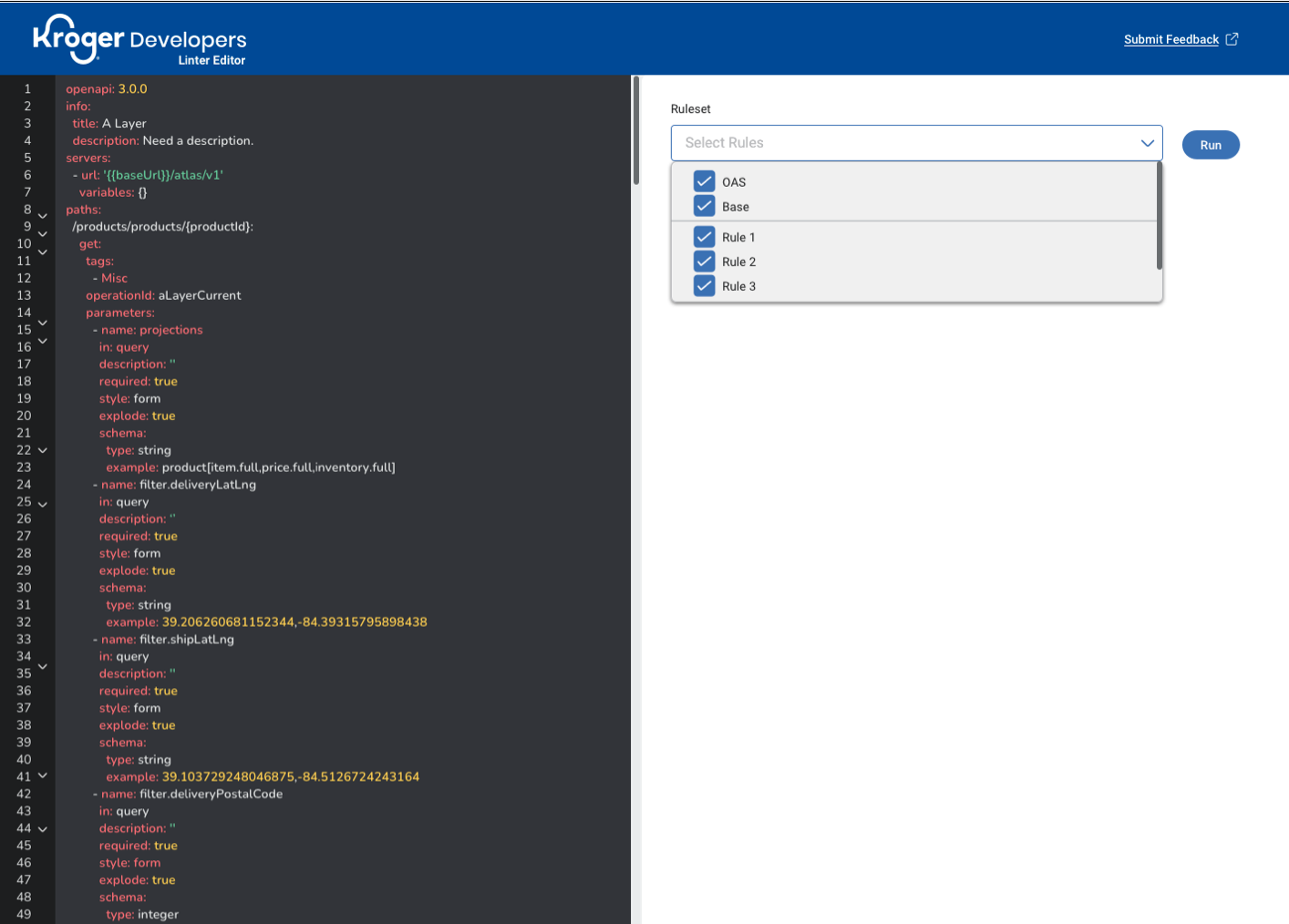Image resolution: width=1289 pixels, height=924 pixels.
Task: Click the 'openapi: 3.0.0' code line
Action: click(107, 89)
